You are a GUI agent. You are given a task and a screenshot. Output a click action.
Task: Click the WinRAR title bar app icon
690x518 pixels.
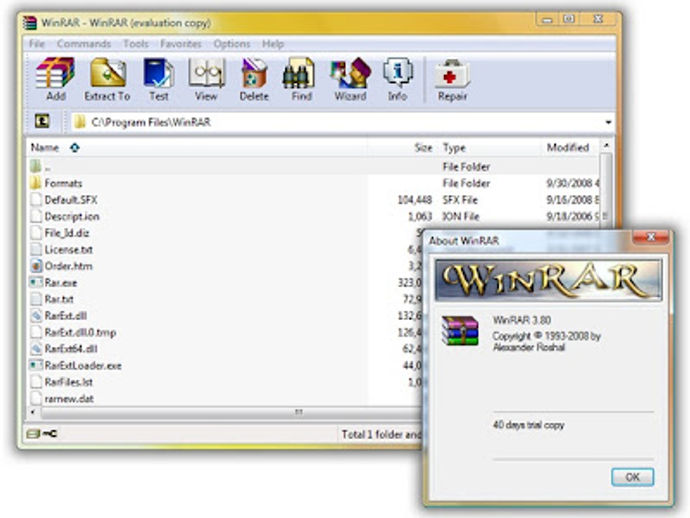(x=29, y=22)
